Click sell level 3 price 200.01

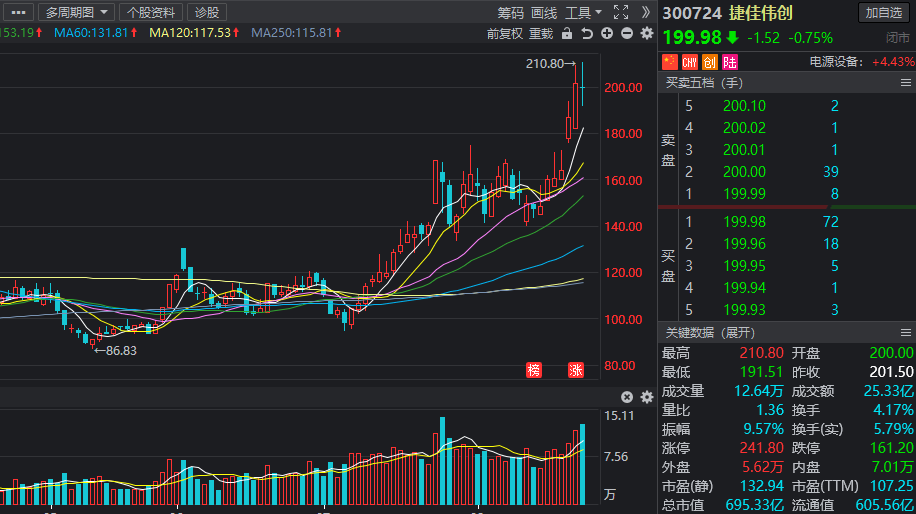click(x=744, y=150)
